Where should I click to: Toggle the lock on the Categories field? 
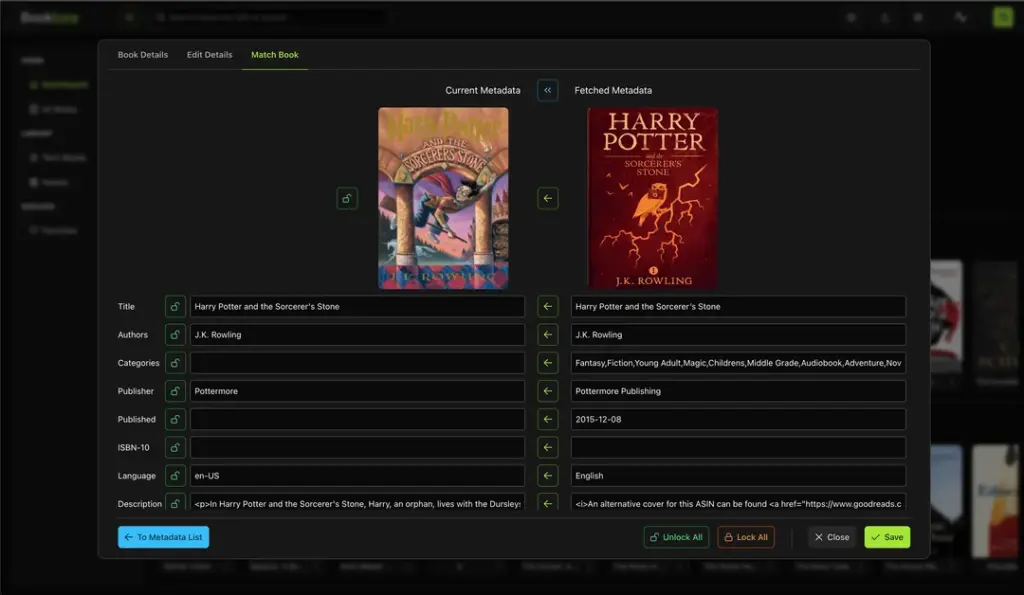(x=175, y=363)
